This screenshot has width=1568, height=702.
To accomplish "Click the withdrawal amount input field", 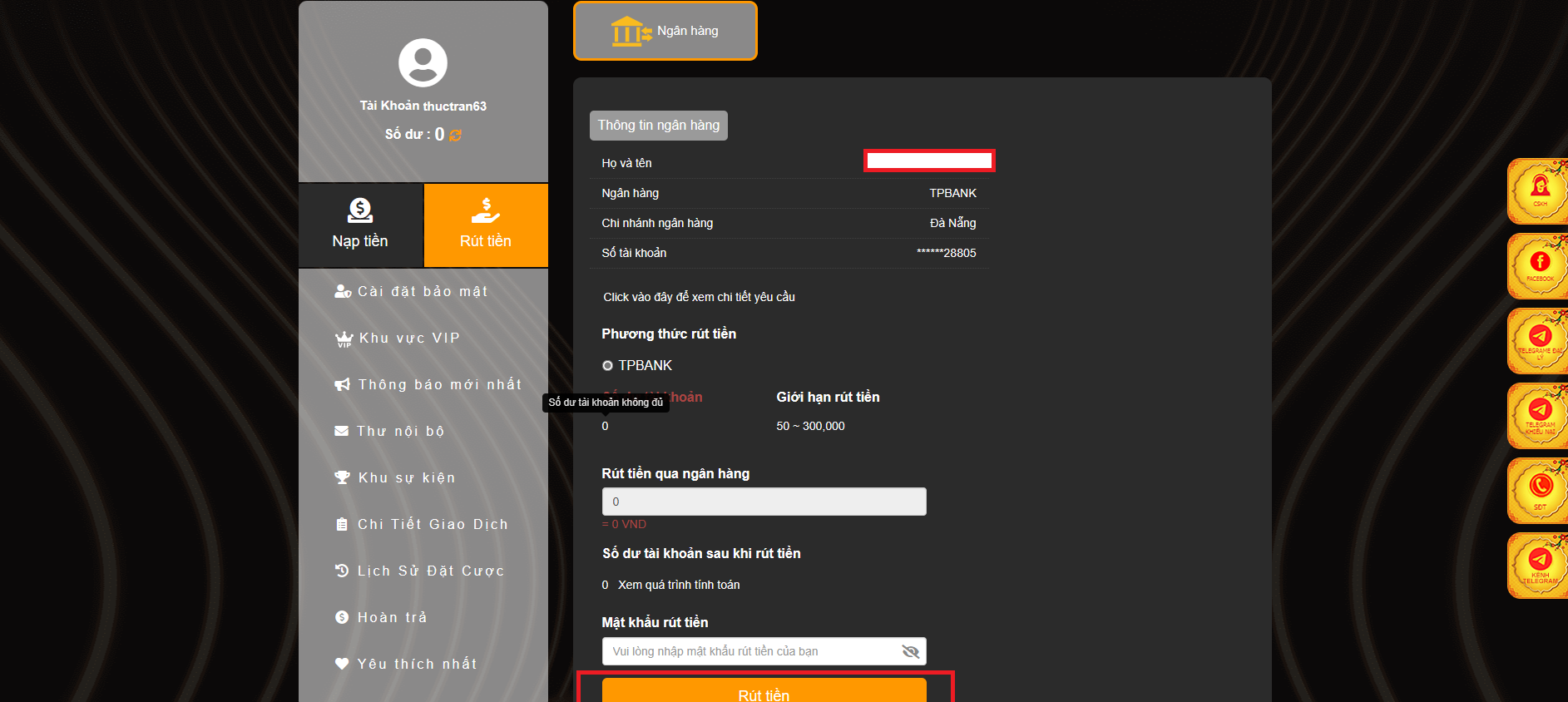I will point(764,502).
